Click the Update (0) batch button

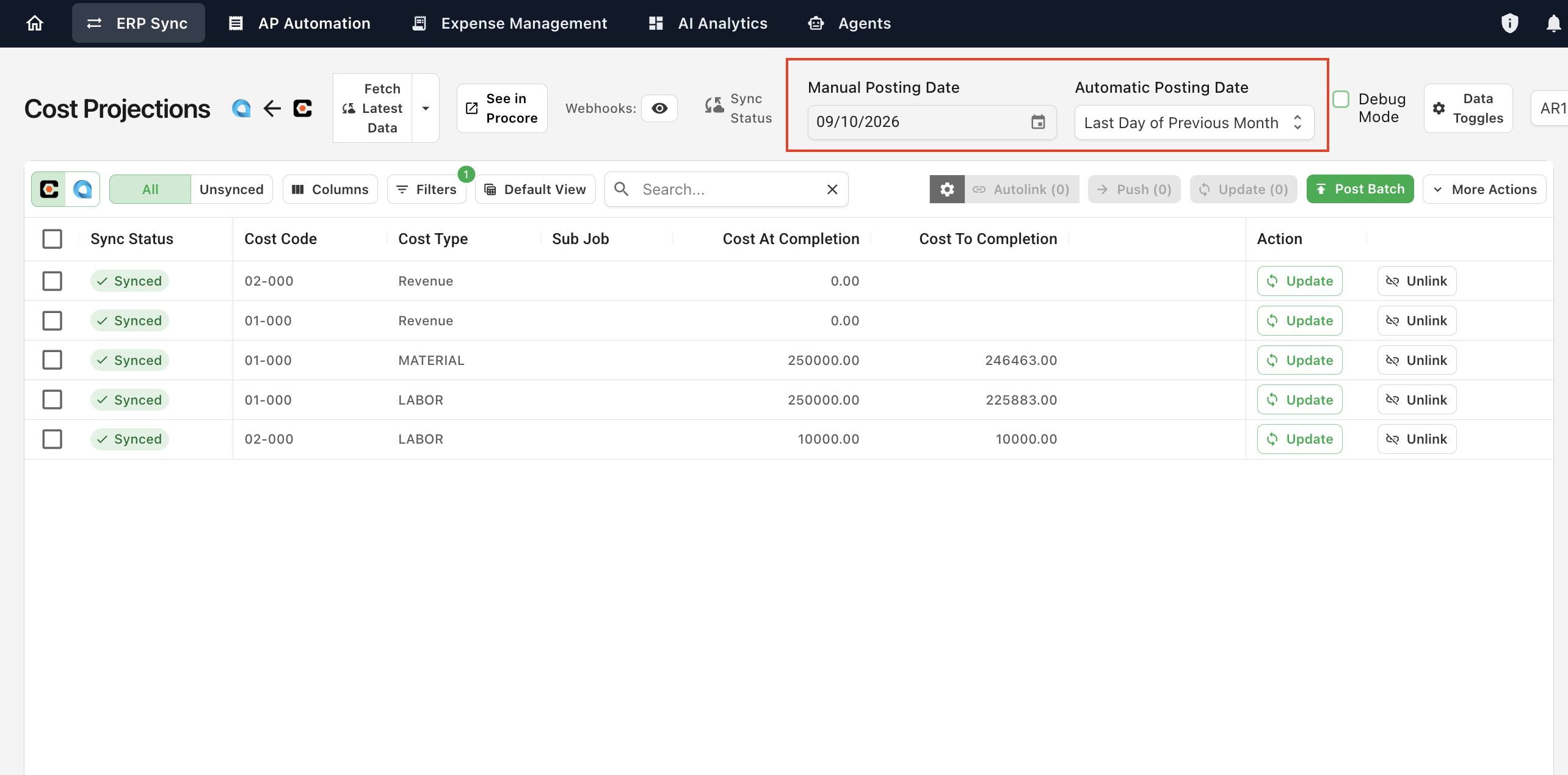pos(1244,189)
